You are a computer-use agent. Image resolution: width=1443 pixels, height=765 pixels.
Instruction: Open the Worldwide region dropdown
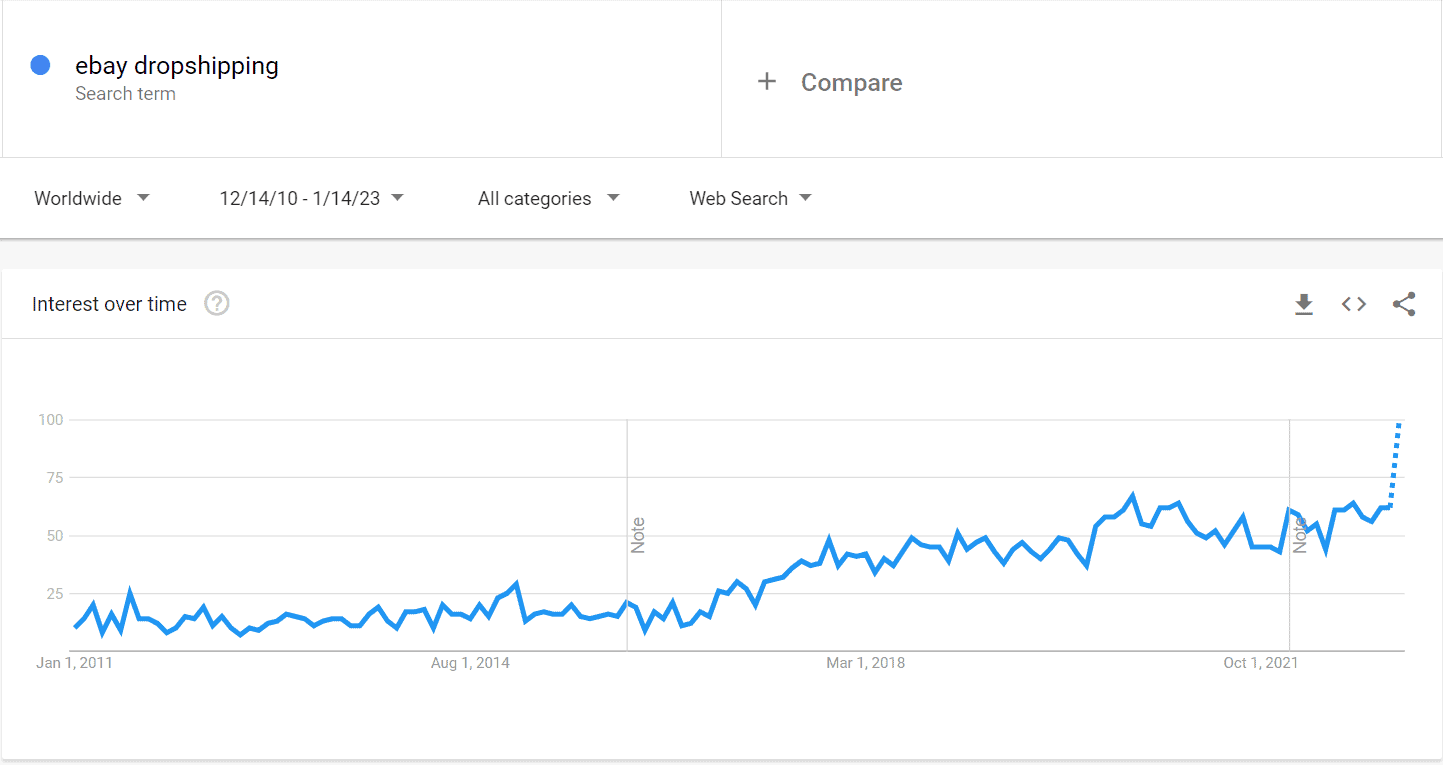tap(92, 198)
